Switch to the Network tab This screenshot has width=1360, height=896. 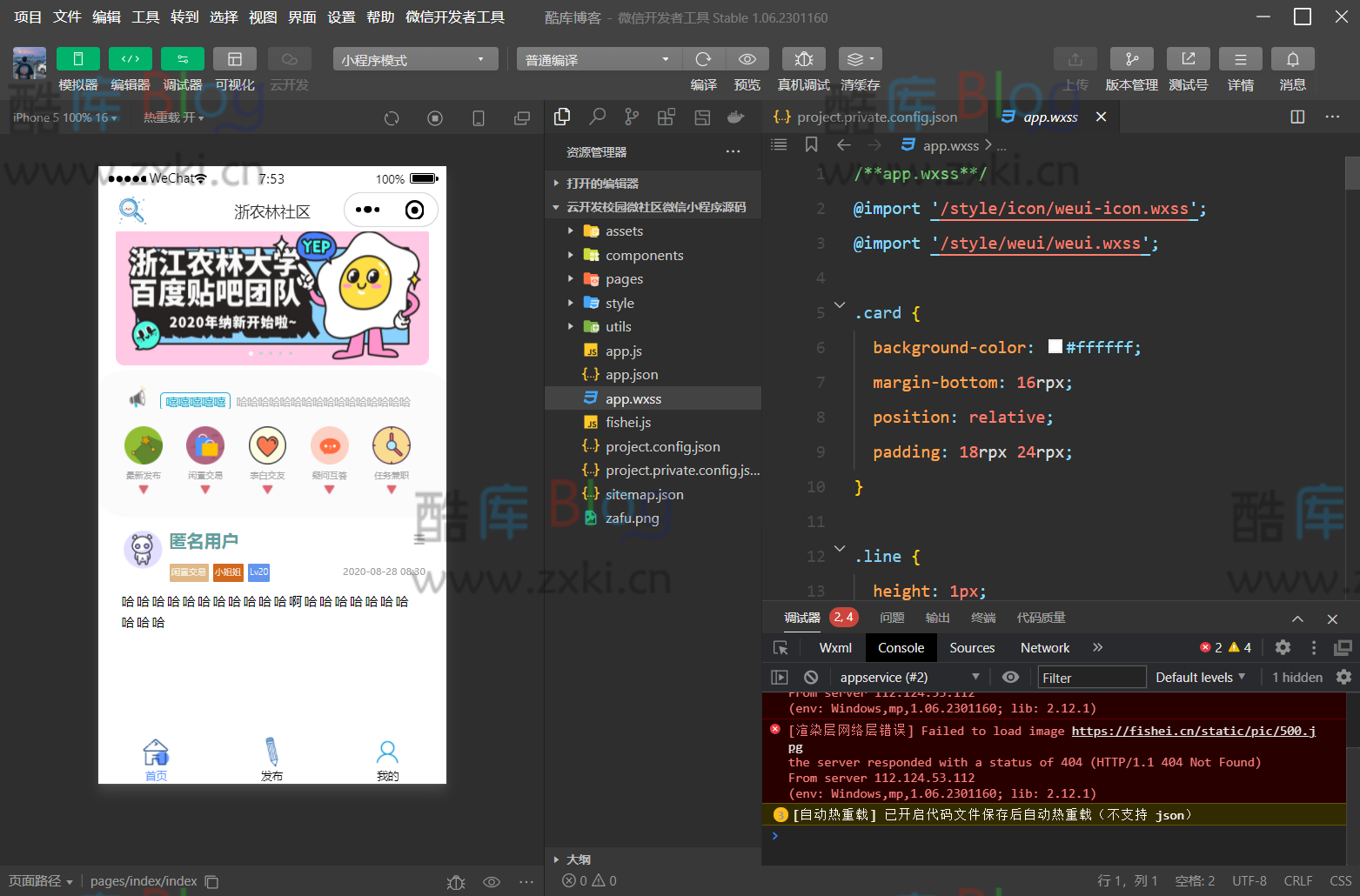click(x=1044, y=648)
